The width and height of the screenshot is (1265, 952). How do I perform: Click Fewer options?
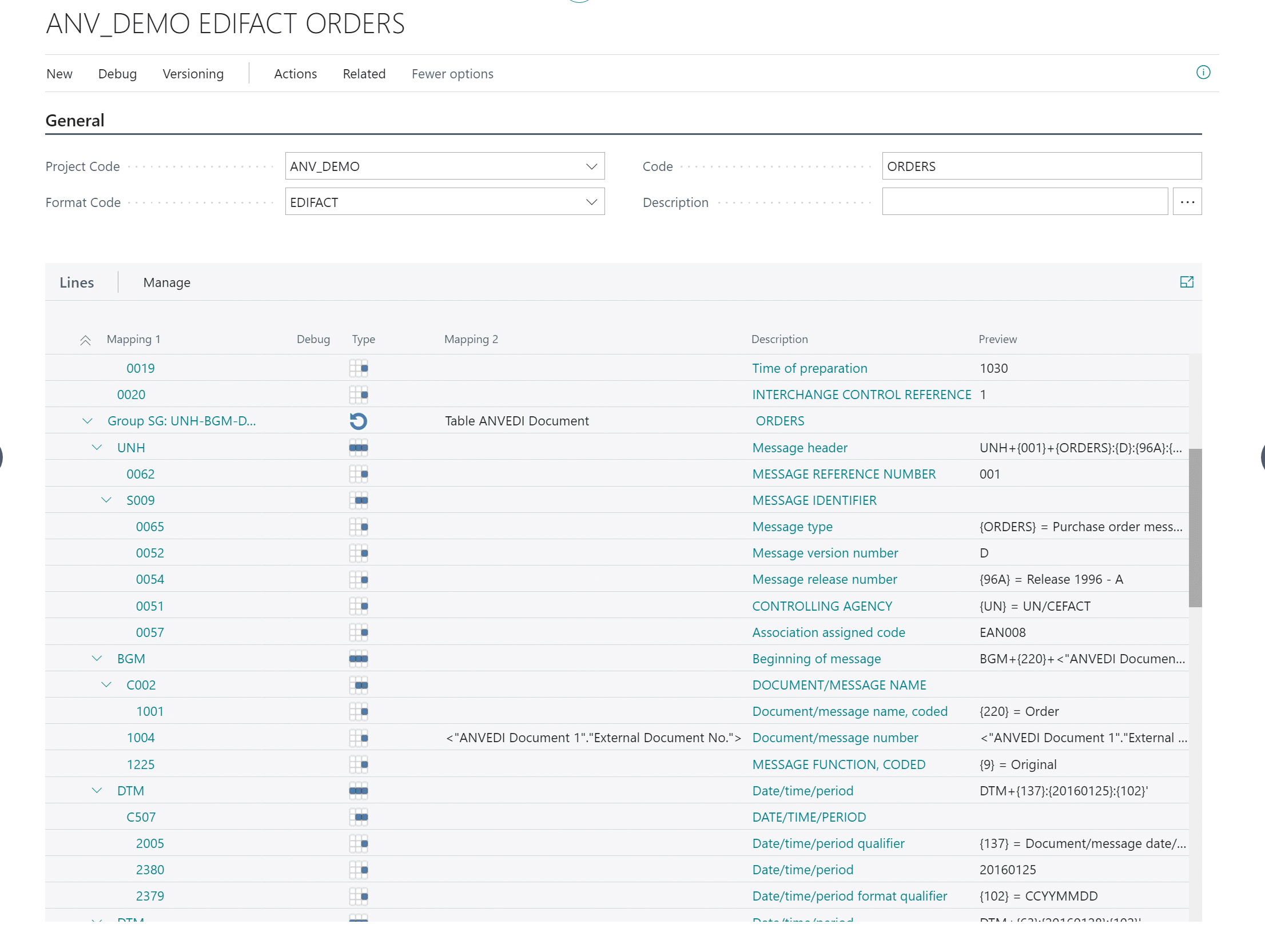click(x=452, y=74)
